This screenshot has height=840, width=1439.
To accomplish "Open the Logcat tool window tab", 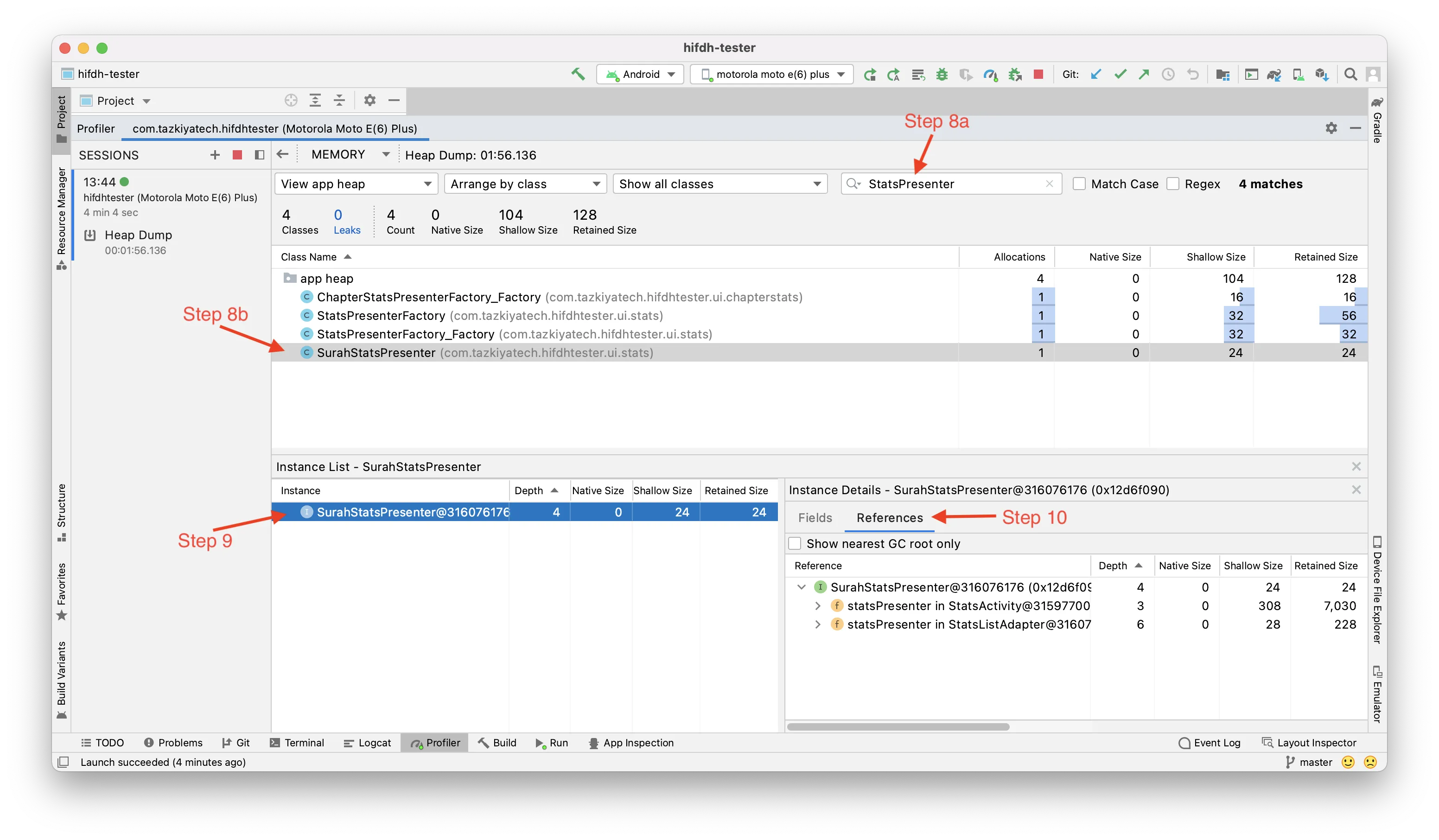I will [367, 743].
